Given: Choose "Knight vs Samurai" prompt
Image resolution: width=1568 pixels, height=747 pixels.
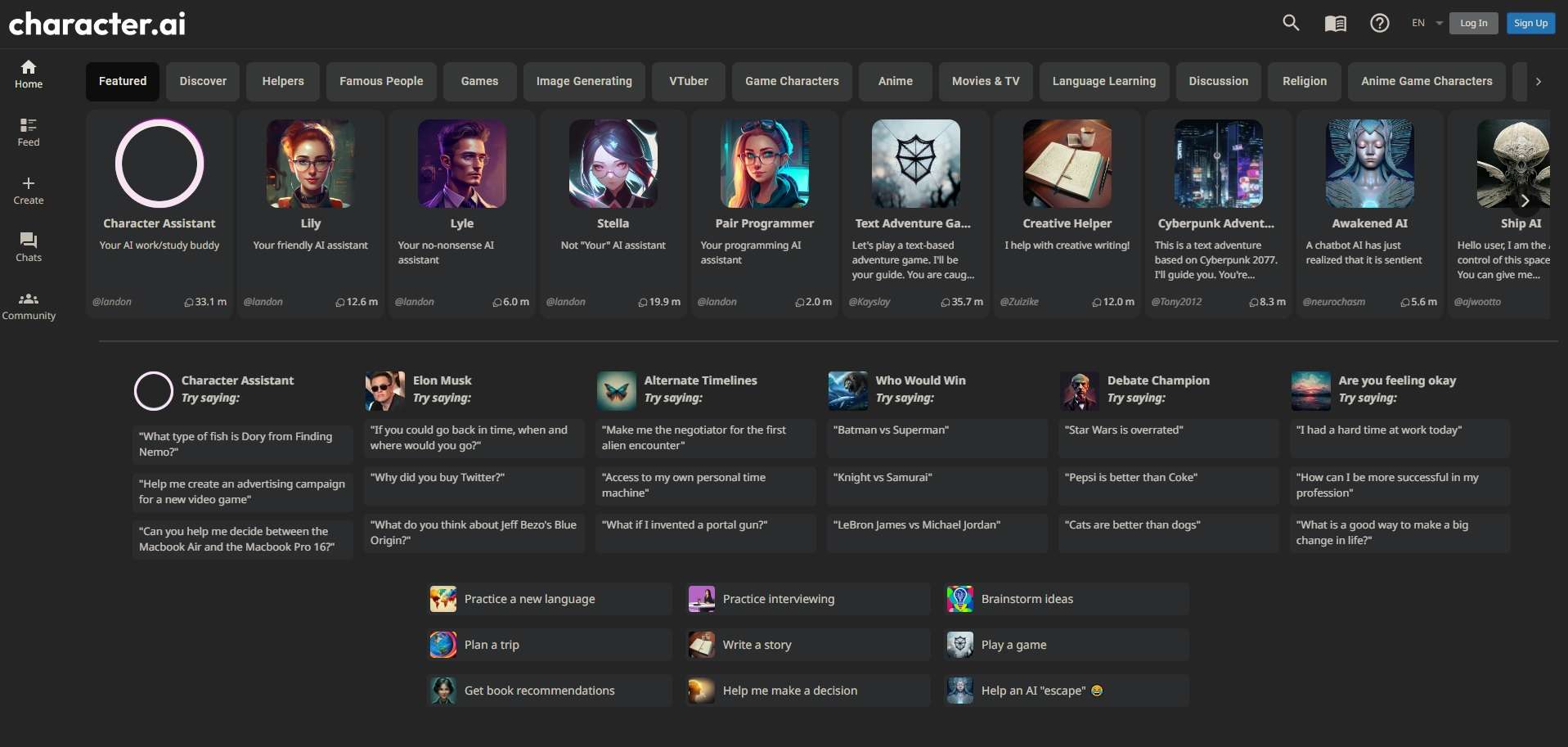Looking at the screenshot, I should click(937, 485).
